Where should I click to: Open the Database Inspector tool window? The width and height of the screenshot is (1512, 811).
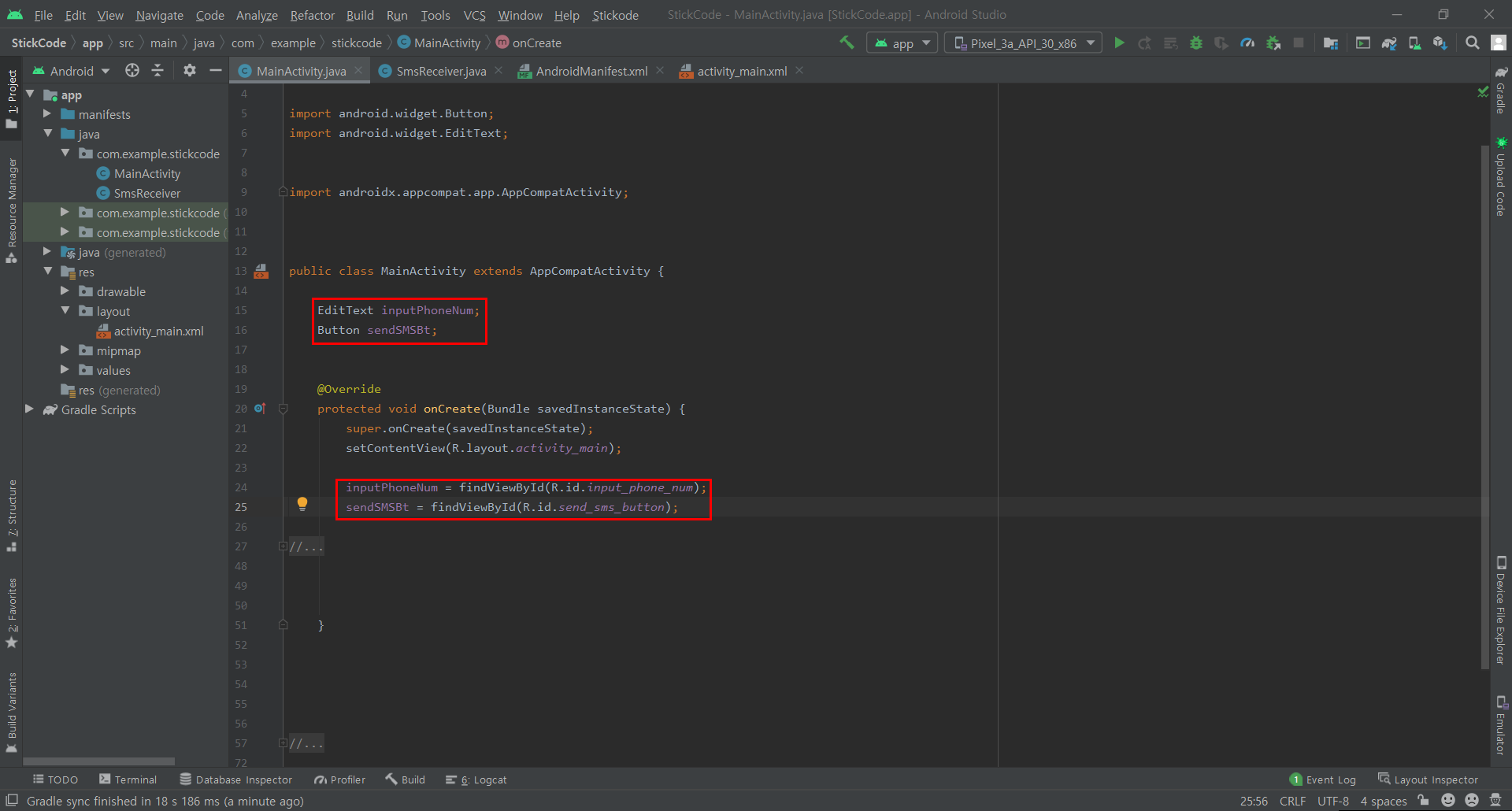coord(236,780)
